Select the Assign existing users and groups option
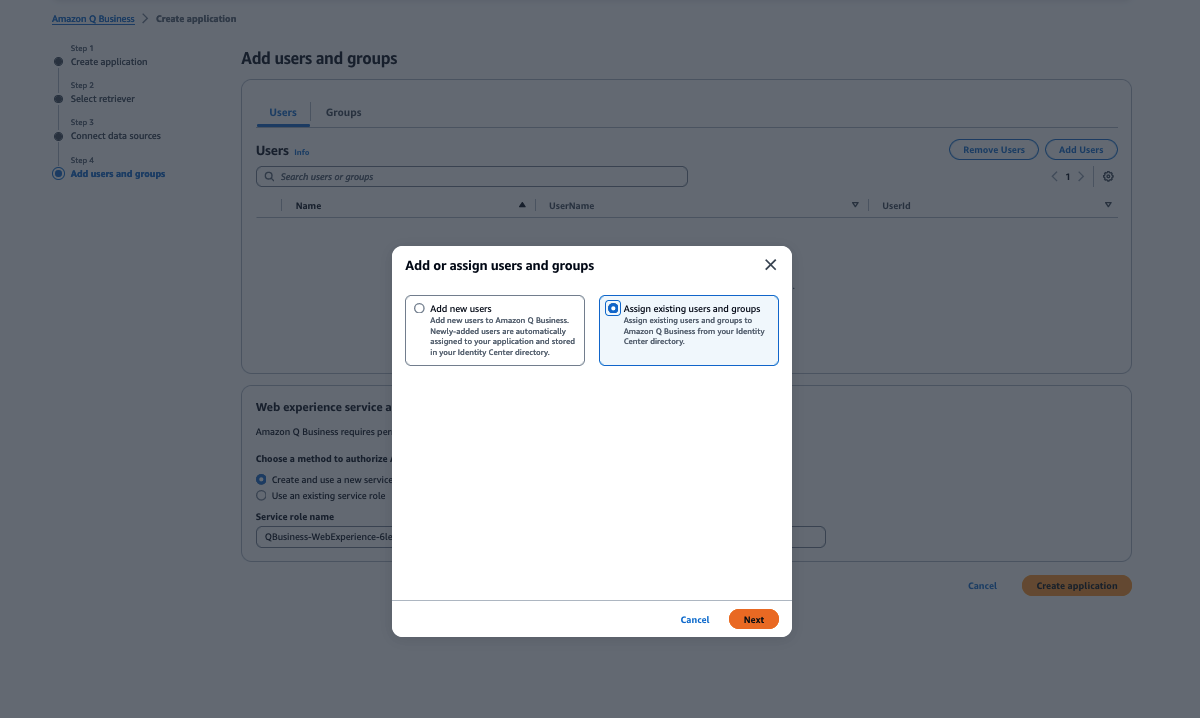Viewport: 1200px width, 718px height. (x=613, y=308)
